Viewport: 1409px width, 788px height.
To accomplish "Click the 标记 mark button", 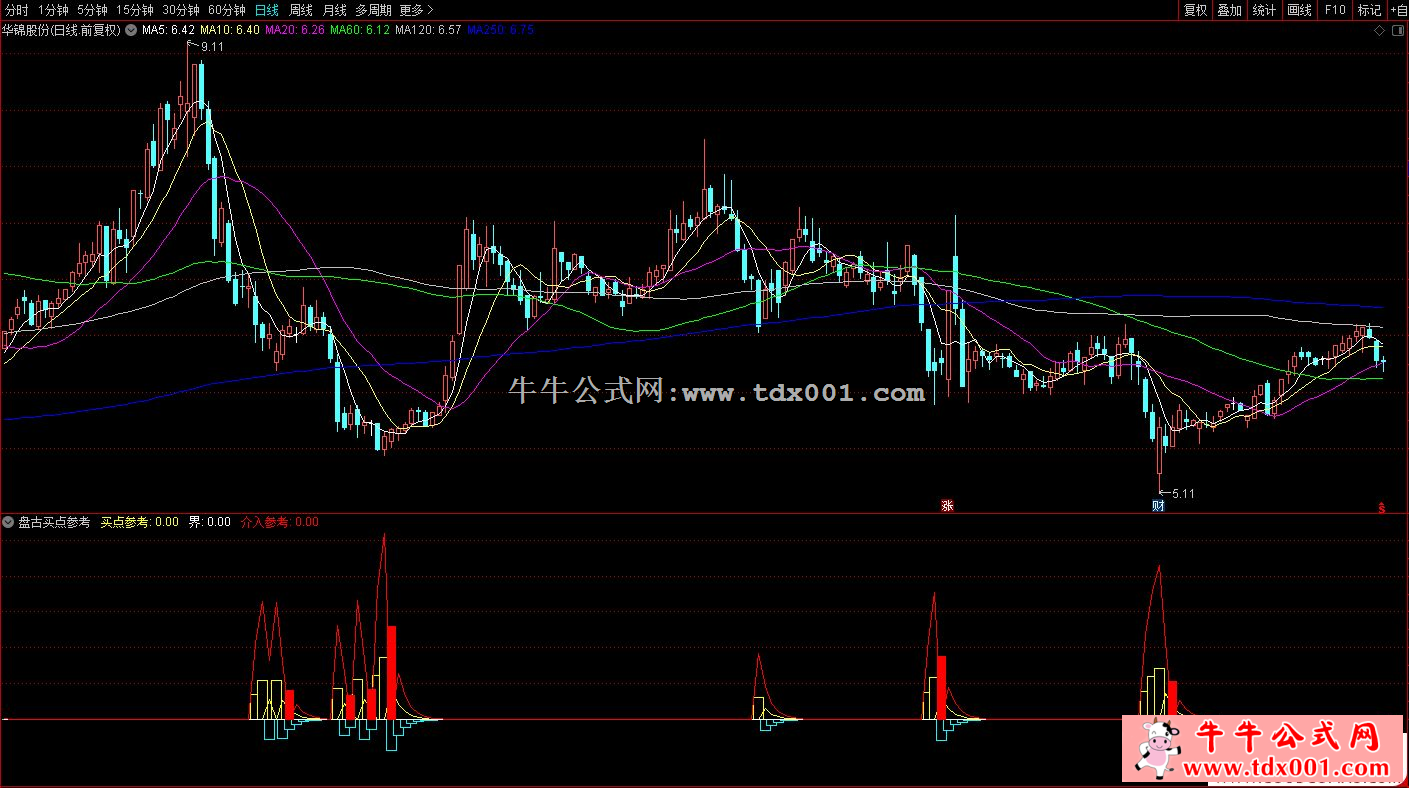I will 1369,10.
